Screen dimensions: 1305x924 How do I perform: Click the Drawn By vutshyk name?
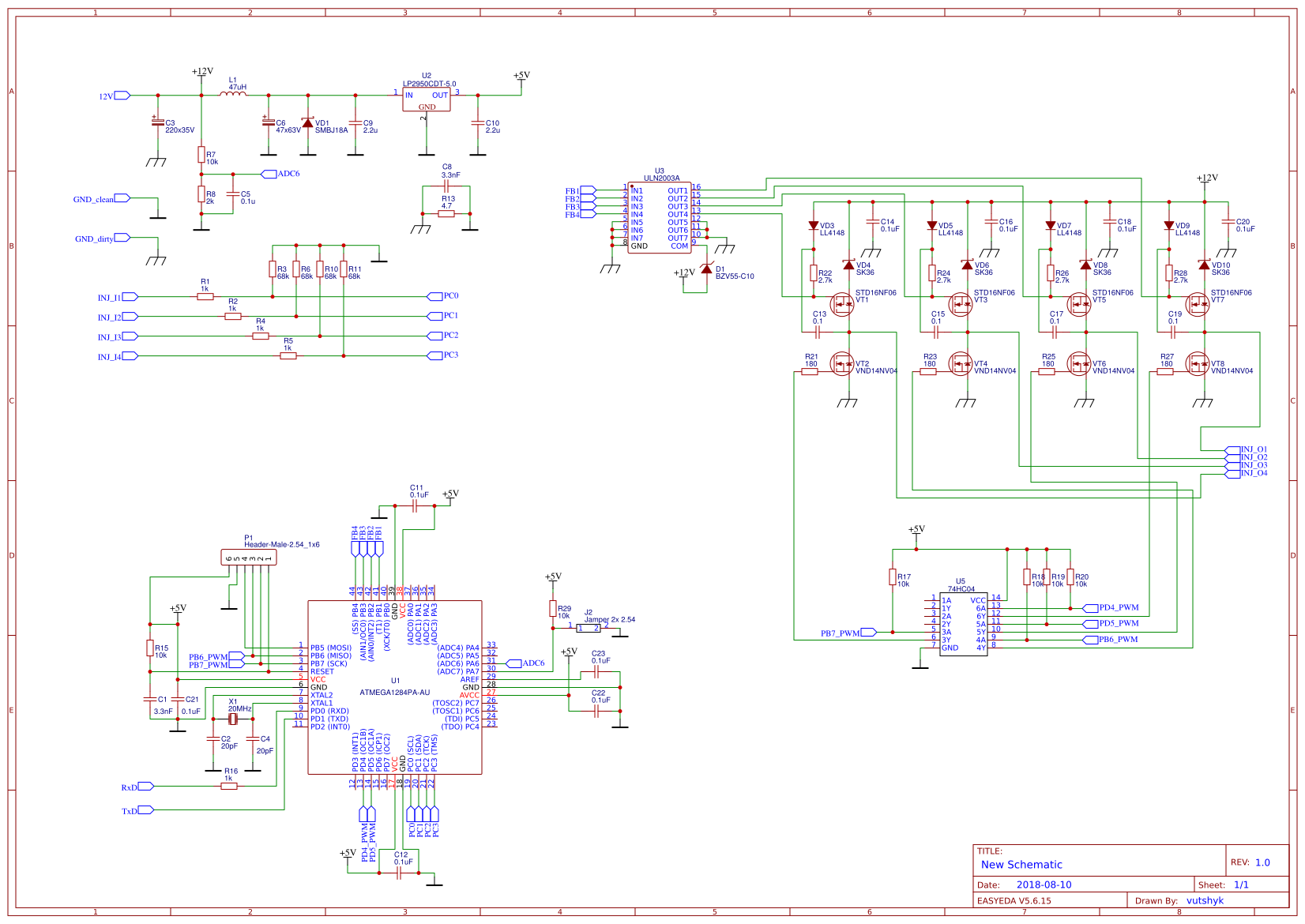[1205, 900]
